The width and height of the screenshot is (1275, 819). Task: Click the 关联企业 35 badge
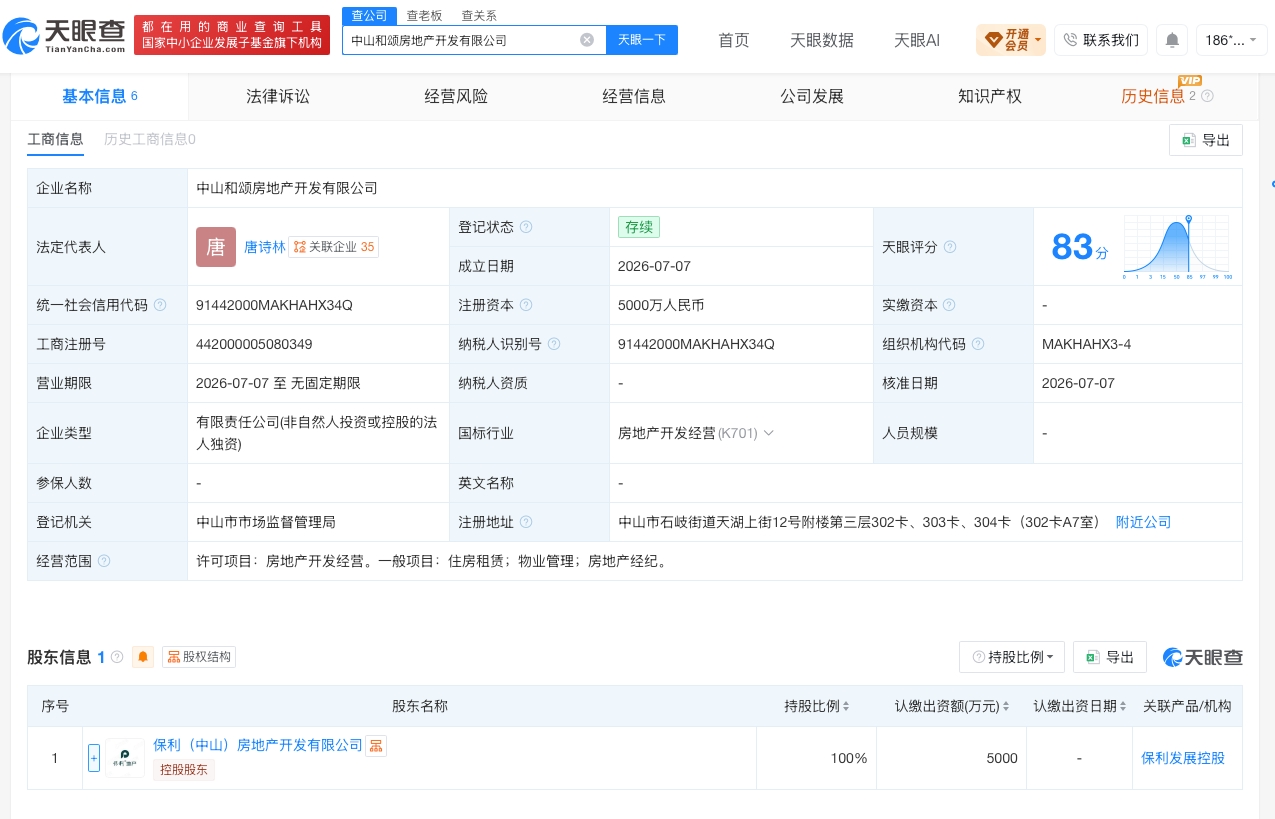point(334,247)
